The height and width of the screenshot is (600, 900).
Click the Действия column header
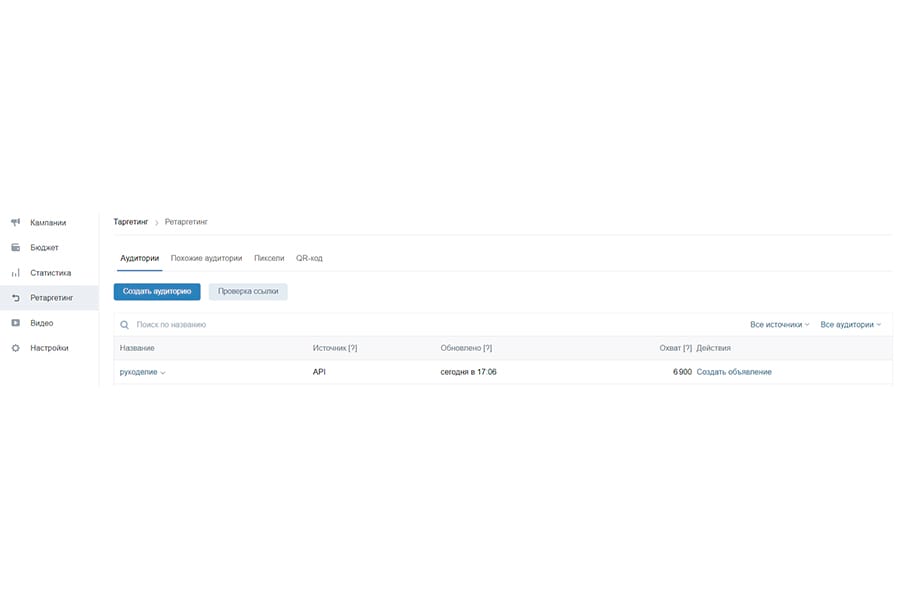point(713,348)
